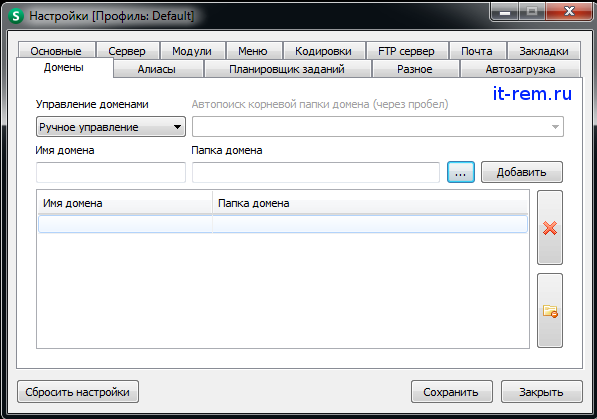The width and height of the screenshot is (597, 419).
Task: Switch to the Почта tab
Action: (x=477, y=51)
